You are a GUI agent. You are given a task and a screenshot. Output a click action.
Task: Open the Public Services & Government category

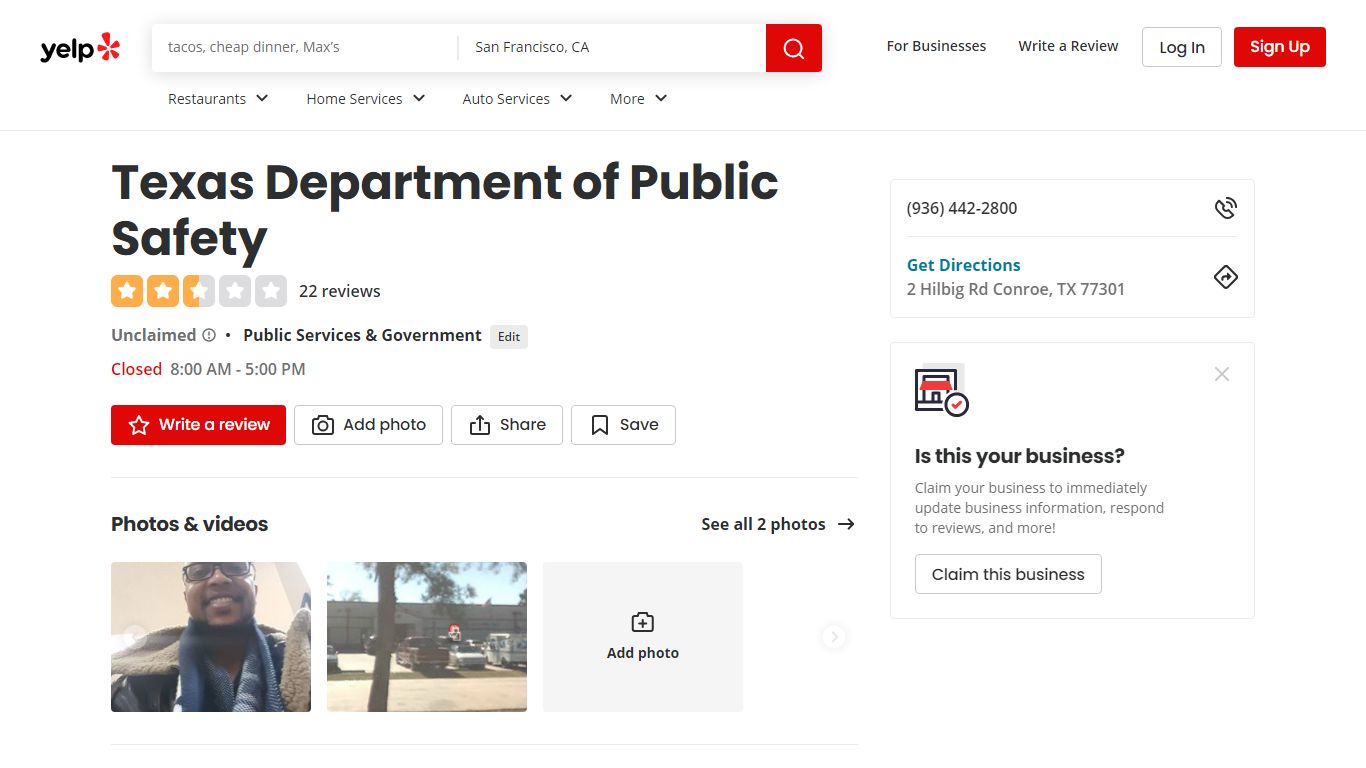pos(362,336)
